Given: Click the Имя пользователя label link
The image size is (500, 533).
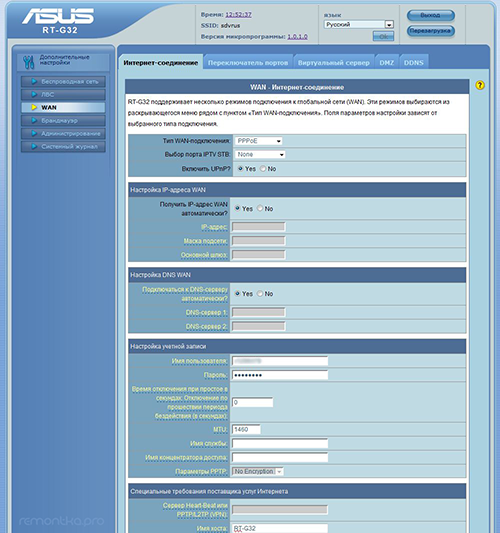Looking at the screenshot, I should [200, 361].
